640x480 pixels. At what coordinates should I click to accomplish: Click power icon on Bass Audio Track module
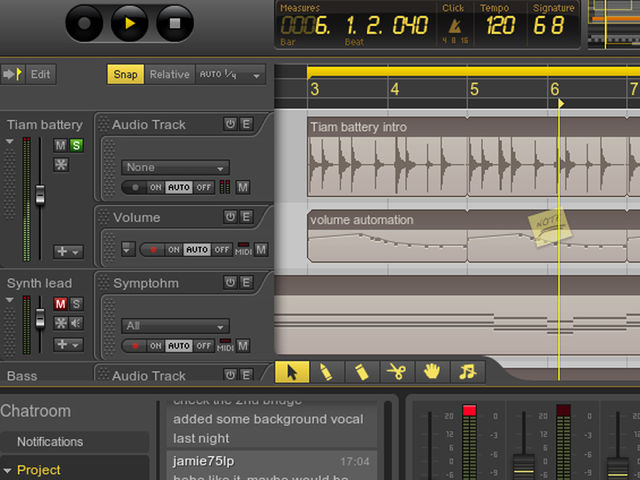pos(230,375)
